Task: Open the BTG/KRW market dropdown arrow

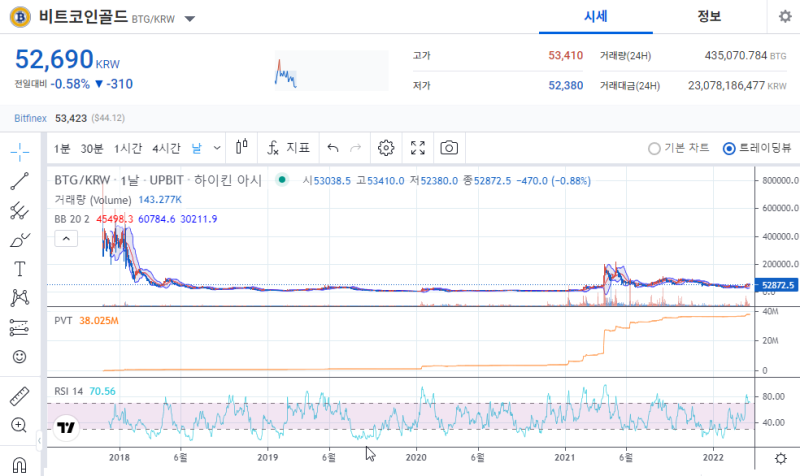Action: coord(190,19)
